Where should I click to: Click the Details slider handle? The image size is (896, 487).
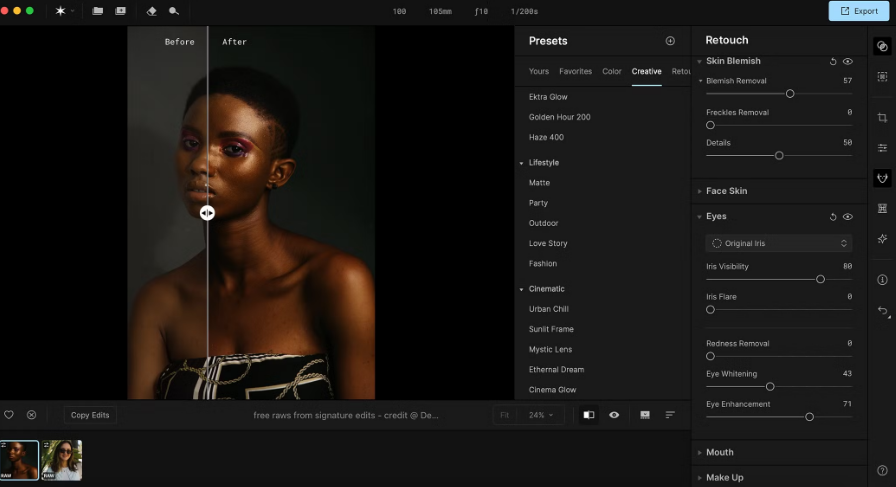(x=779, y=155)
